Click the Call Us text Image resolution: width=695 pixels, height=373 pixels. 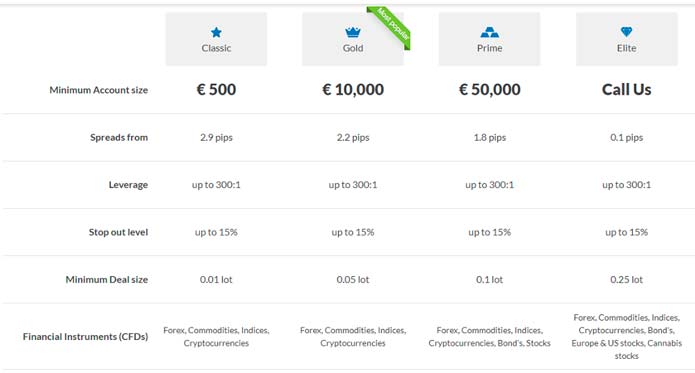626,89
